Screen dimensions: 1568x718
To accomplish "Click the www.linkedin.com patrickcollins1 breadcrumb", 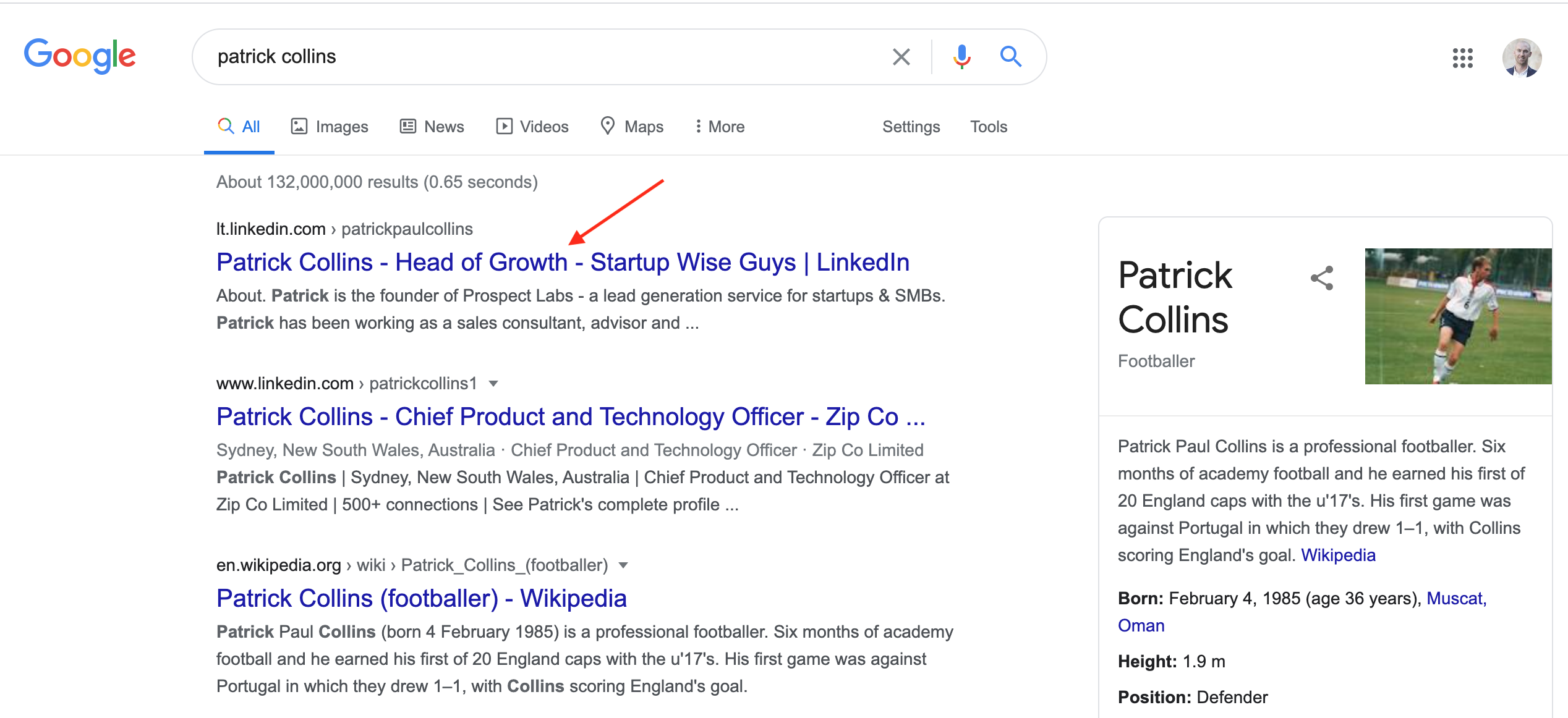I will tap(347, 384).
